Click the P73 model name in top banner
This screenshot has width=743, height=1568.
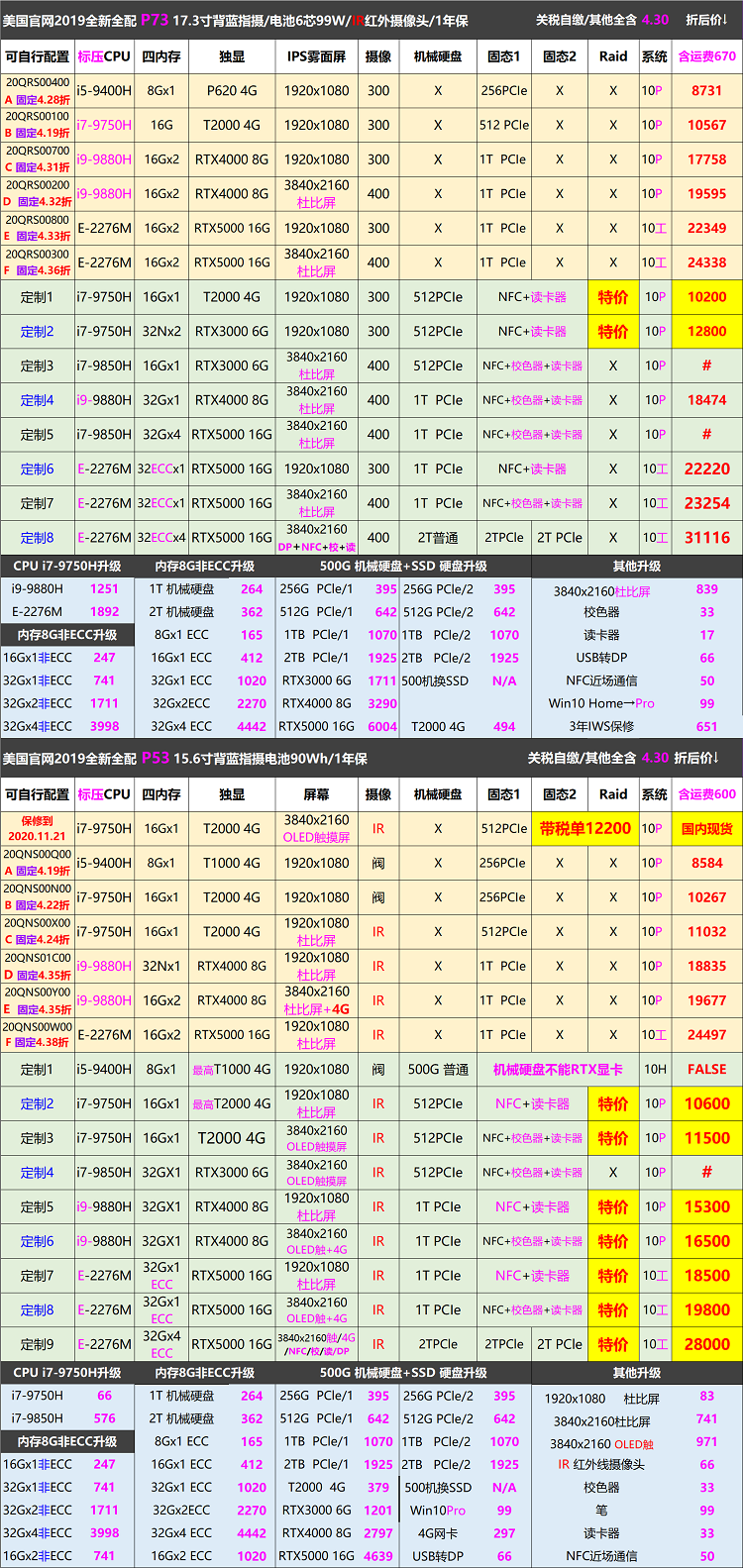click(x=155, y=20)
